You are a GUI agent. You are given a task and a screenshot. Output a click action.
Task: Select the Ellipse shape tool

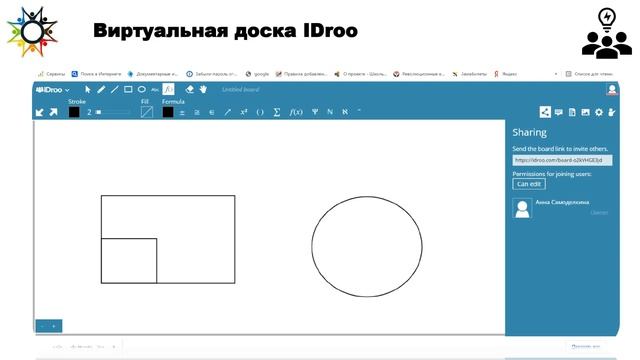[142, 89]
